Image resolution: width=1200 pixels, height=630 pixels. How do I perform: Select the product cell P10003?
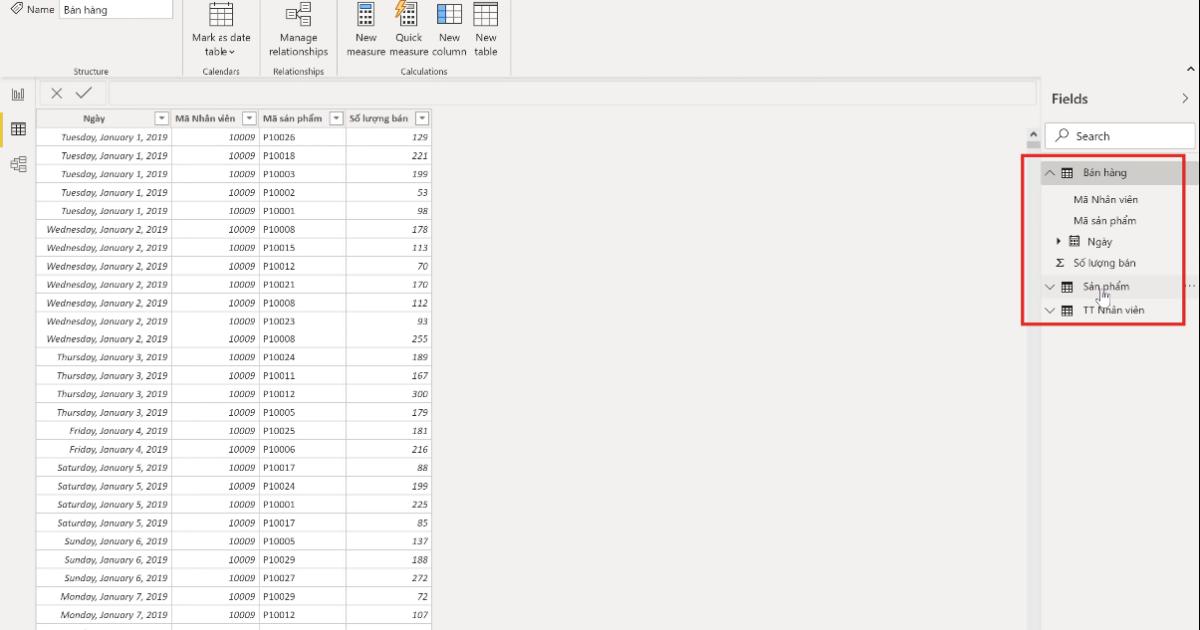pos(303,174)
